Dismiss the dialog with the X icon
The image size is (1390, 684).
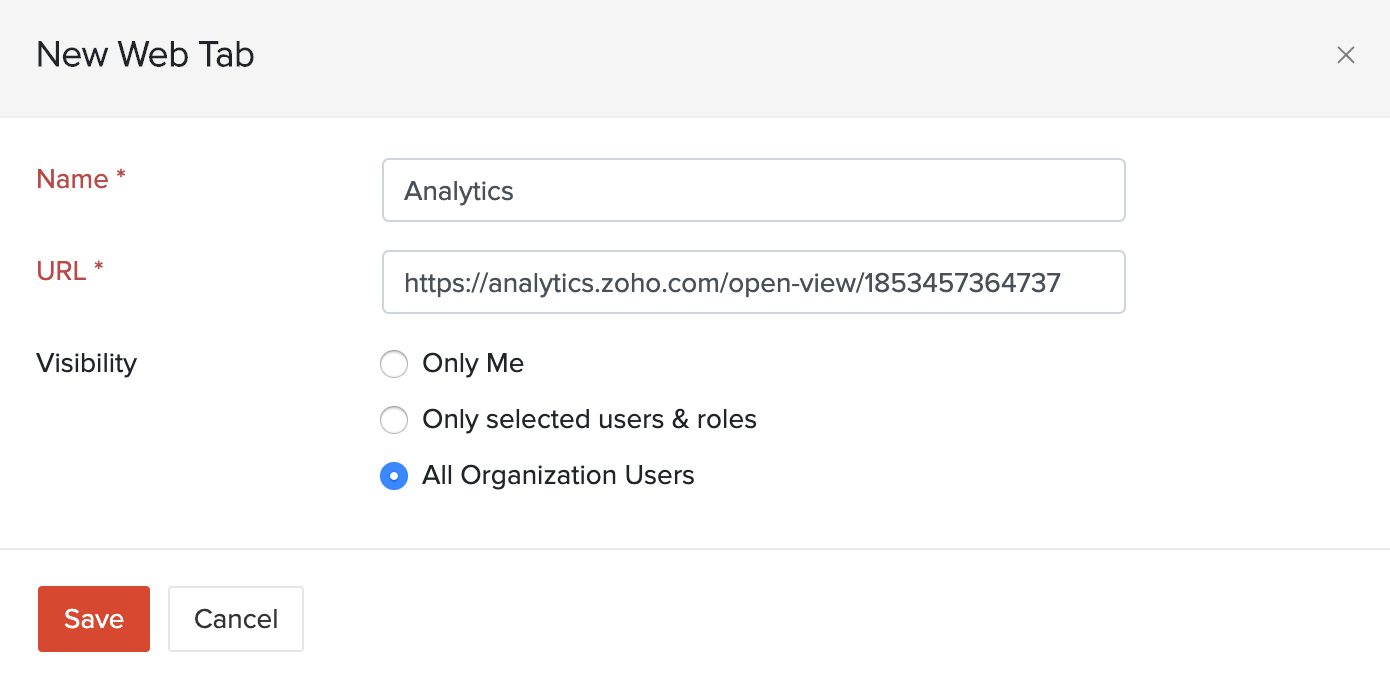(1346, 55)
